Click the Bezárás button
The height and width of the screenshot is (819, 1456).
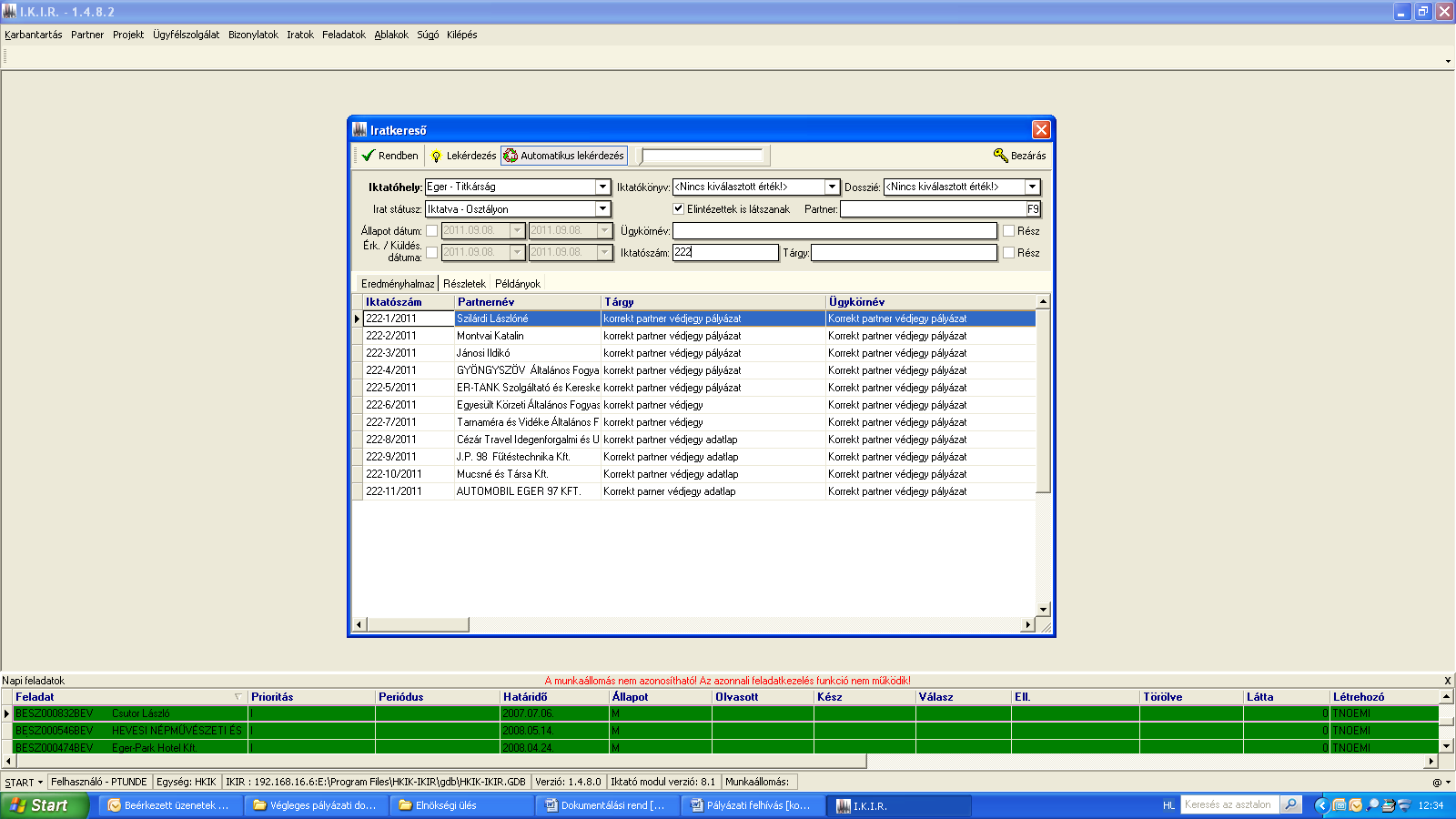point(1020,156)
